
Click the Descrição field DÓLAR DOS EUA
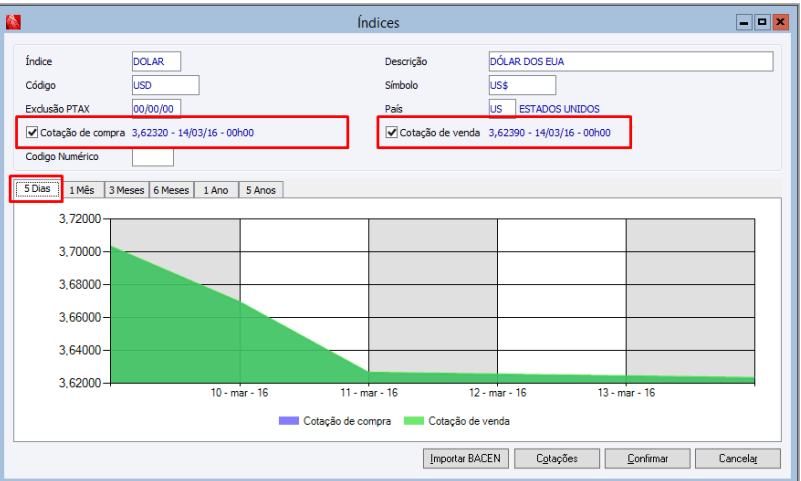631,61
